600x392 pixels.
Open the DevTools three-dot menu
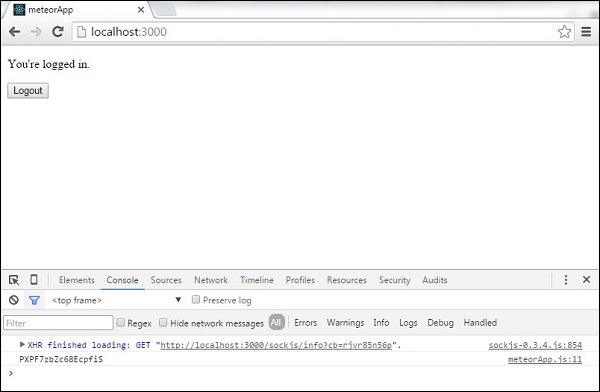566,280
